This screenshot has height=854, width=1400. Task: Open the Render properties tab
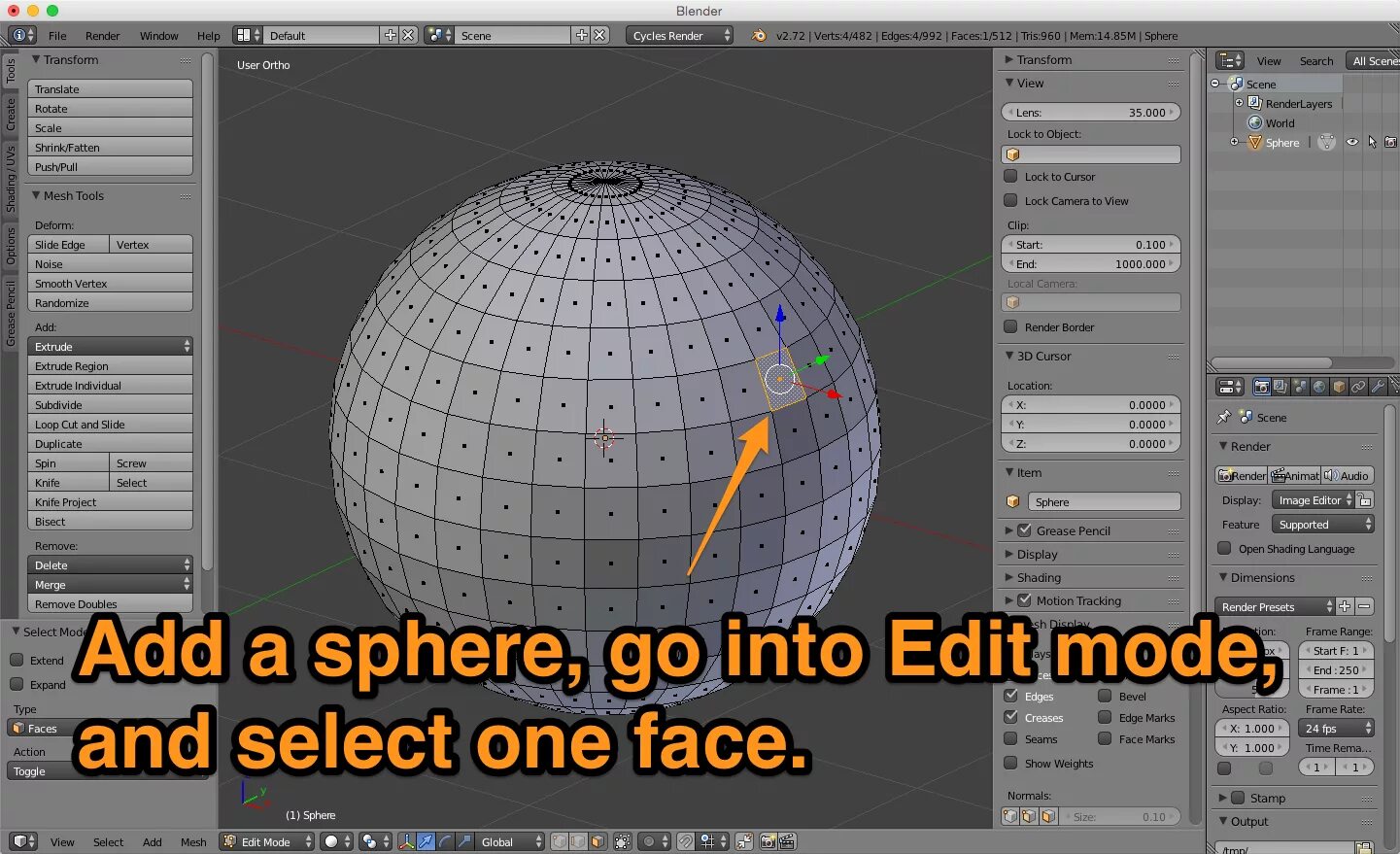pyautogui.click(x=1261, y=387)
